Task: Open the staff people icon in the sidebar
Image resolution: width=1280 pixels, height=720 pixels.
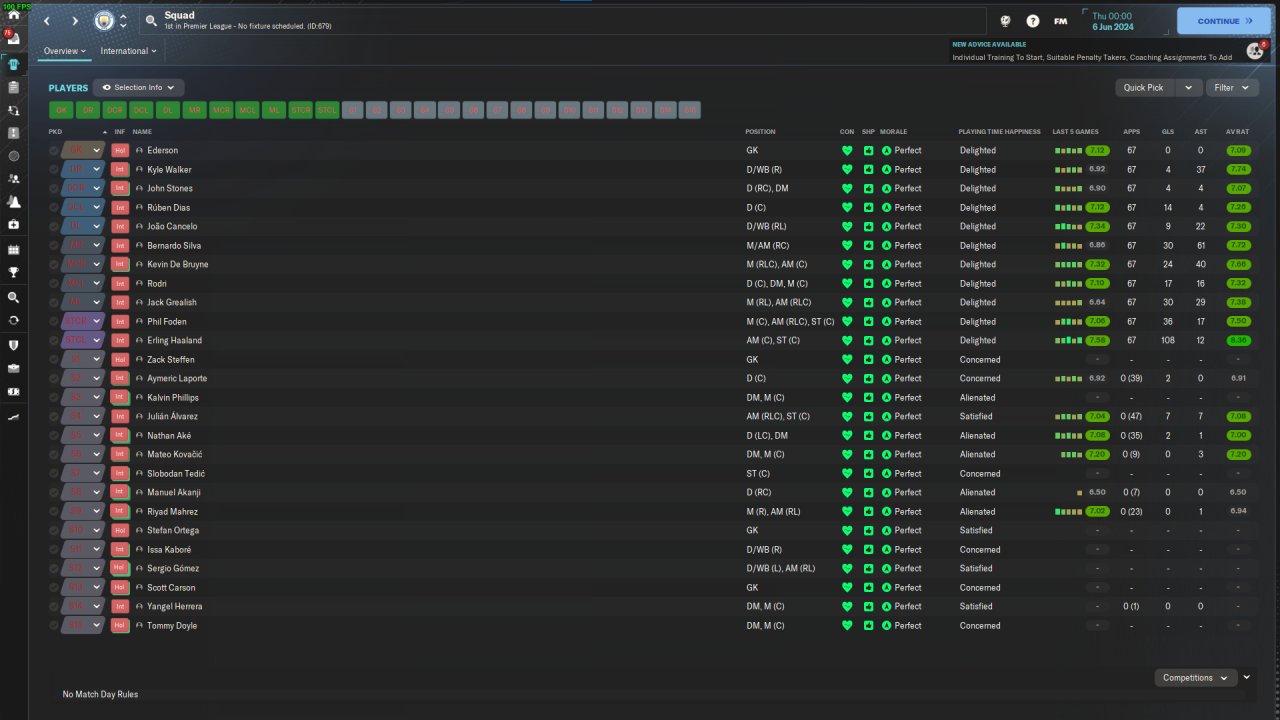Action: coord(14,179)
